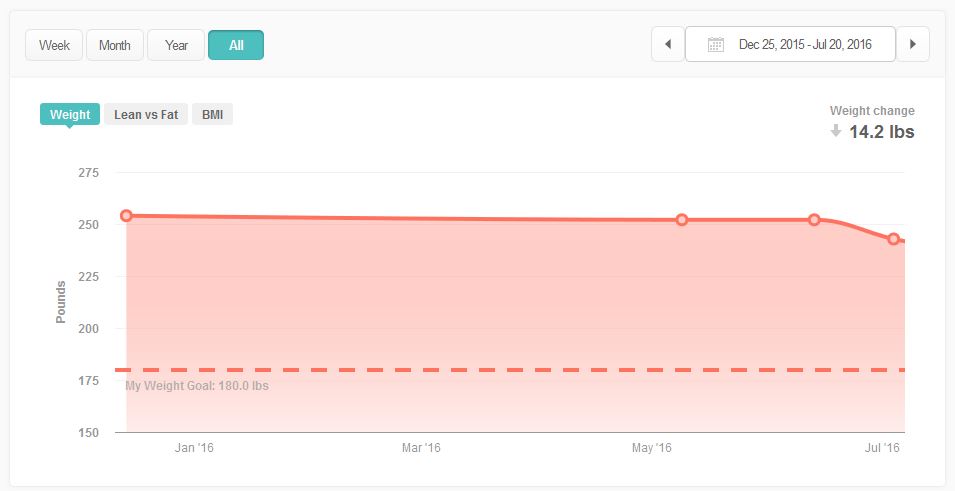Open the Lean vs Fat tab
This screenshot has width=955, height=491.
click(x=146, y=115)
